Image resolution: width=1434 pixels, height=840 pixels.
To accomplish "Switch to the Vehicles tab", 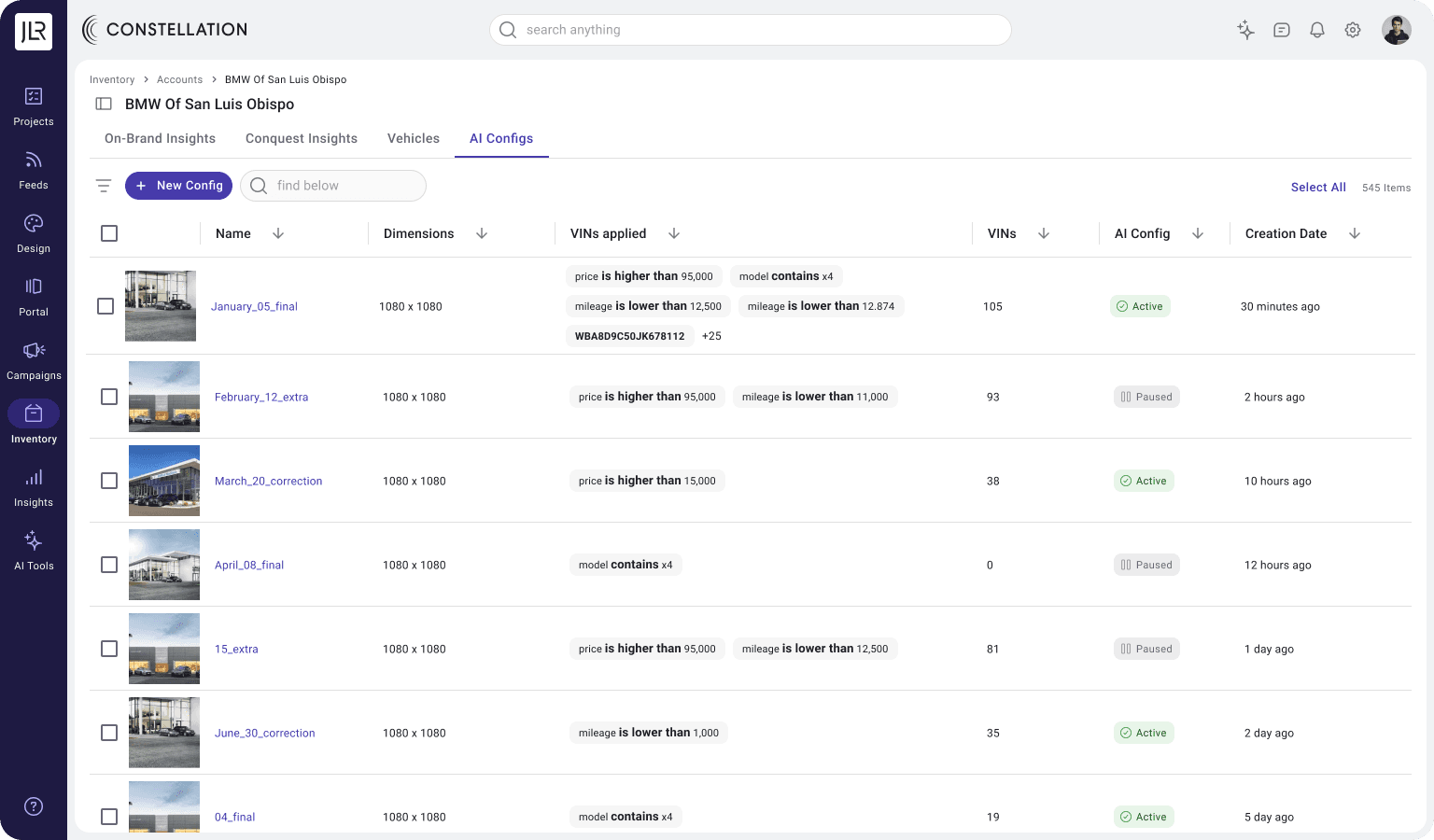I will pos(413,138).
